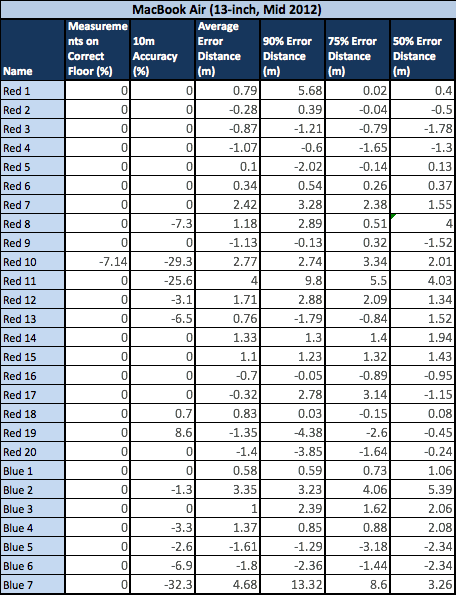Select the 2.09 cell in Red 12 row
Image resolution: width=456 pixels, height=595 pixels.
(357, 299)
